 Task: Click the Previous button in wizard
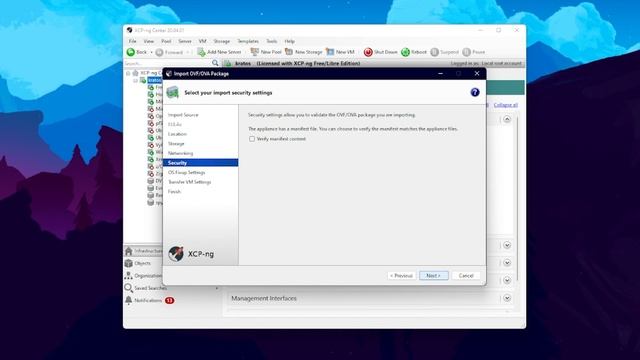[402, 276]
